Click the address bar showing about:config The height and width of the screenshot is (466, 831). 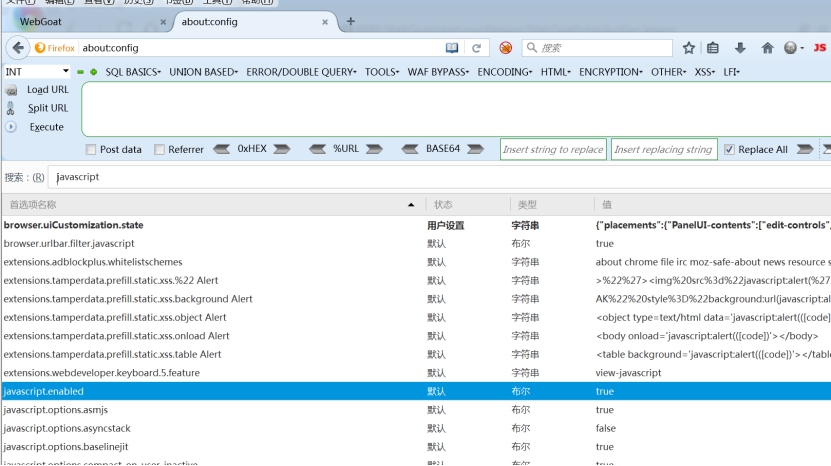click(260, 48)
